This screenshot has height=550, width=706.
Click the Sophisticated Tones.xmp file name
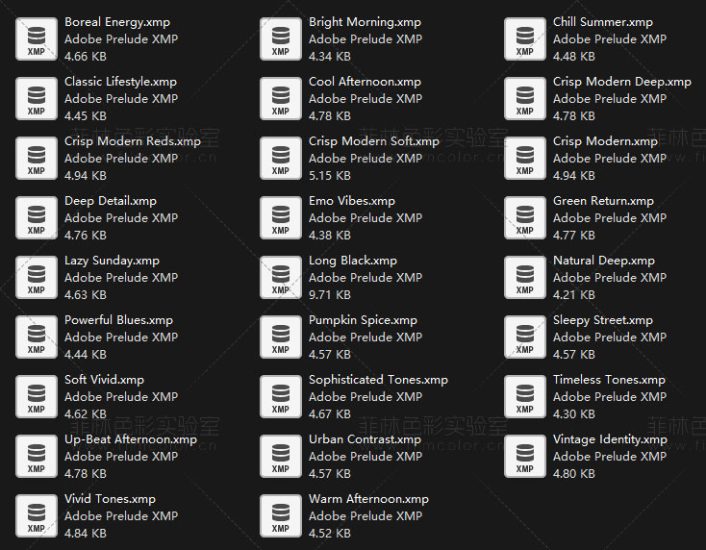coord(378,380)
